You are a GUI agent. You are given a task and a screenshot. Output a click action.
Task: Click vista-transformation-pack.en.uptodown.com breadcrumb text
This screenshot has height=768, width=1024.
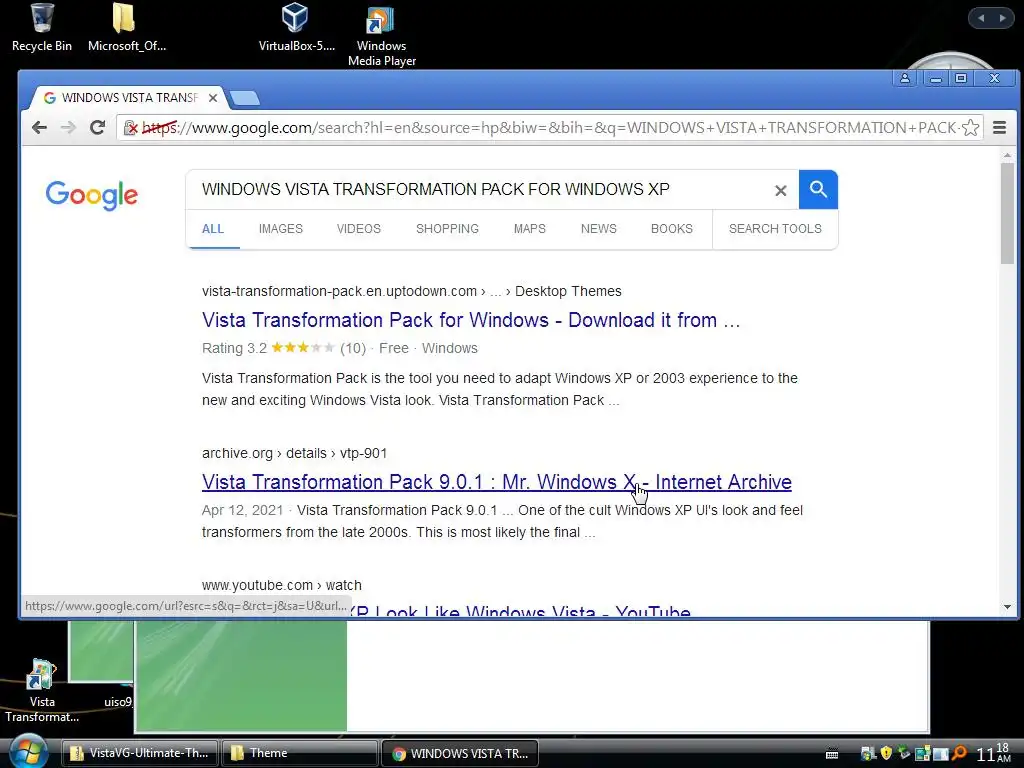pos(339,291)
